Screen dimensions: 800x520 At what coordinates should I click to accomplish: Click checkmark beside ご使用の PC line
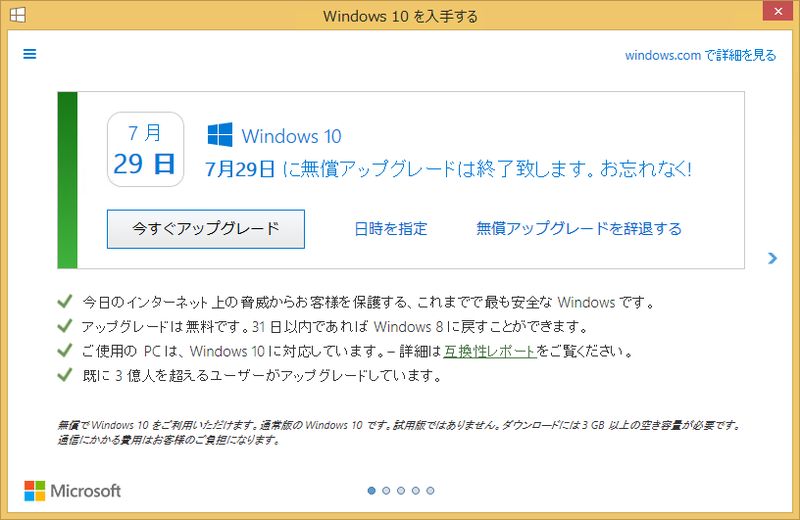pyautogui.click(x=65, y=350)
